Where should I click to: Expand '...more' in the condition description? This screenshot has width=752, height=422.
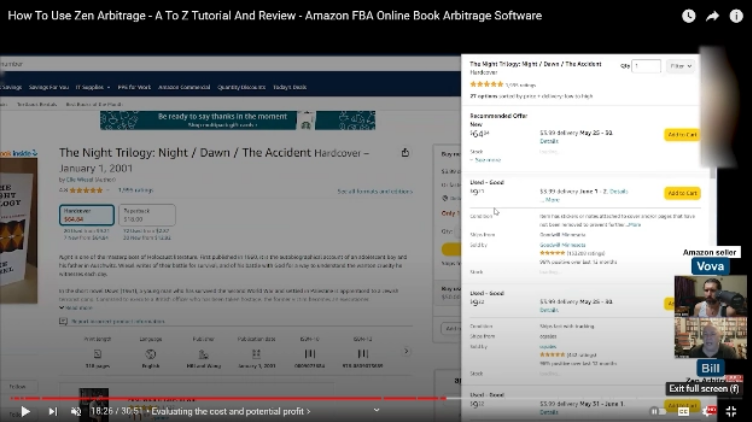coord(633,224)
